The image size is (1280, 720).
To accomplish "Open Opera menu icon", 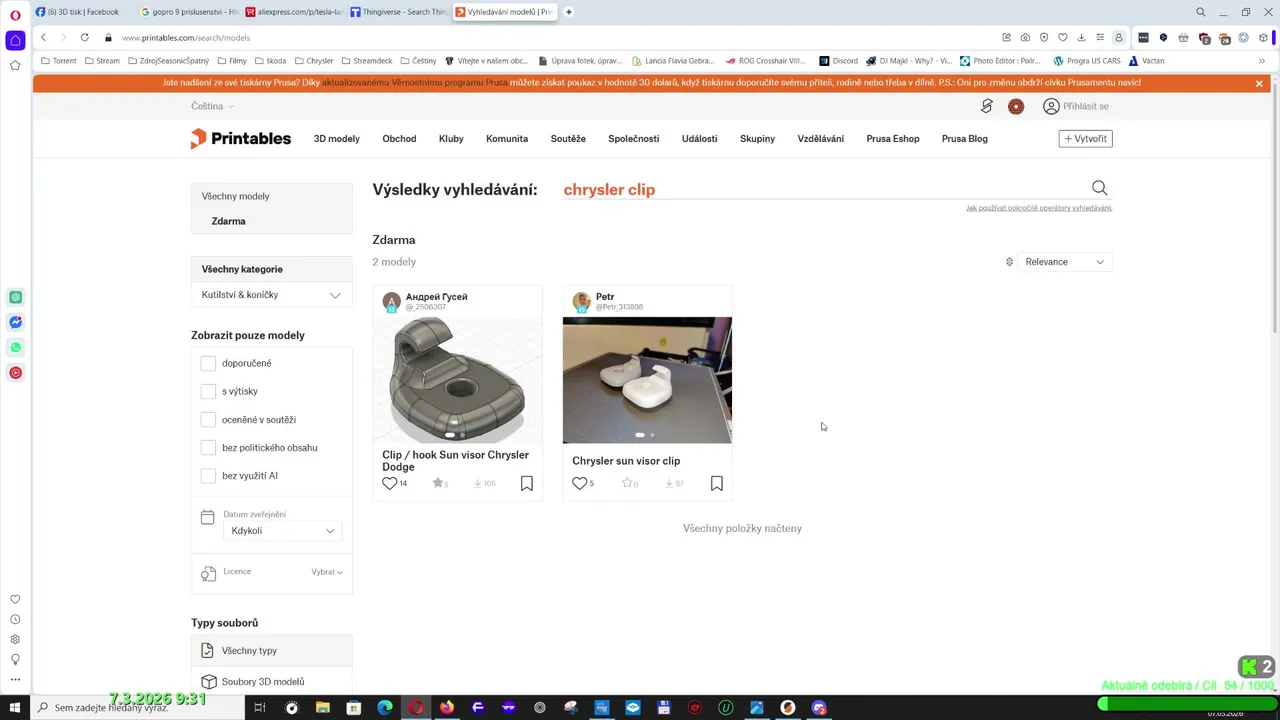I will pyautogui.click(x=15, y=14).
